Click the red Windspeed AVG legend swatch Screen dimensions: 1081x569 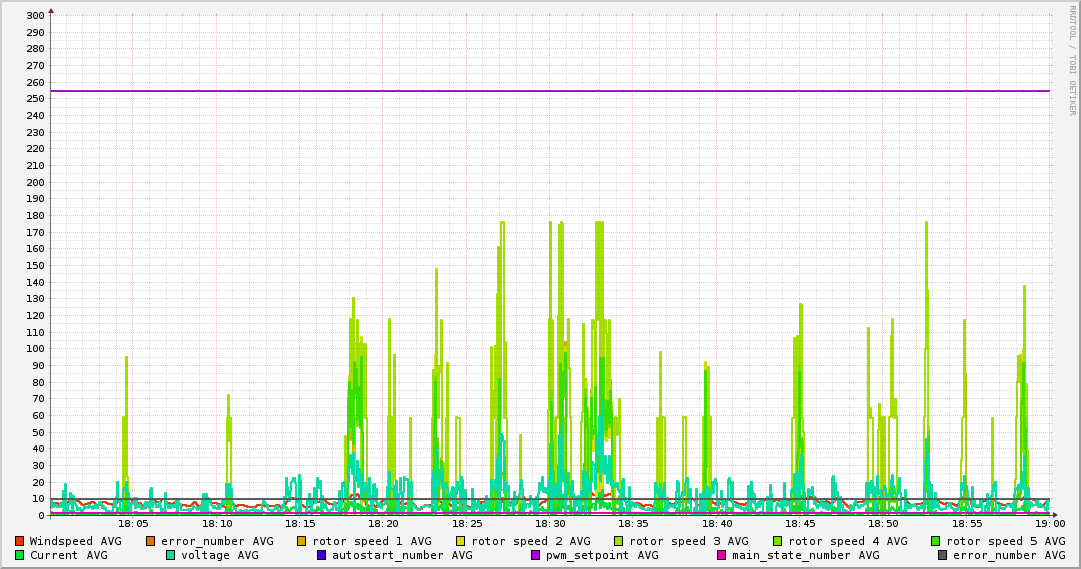tap(19, 541)
